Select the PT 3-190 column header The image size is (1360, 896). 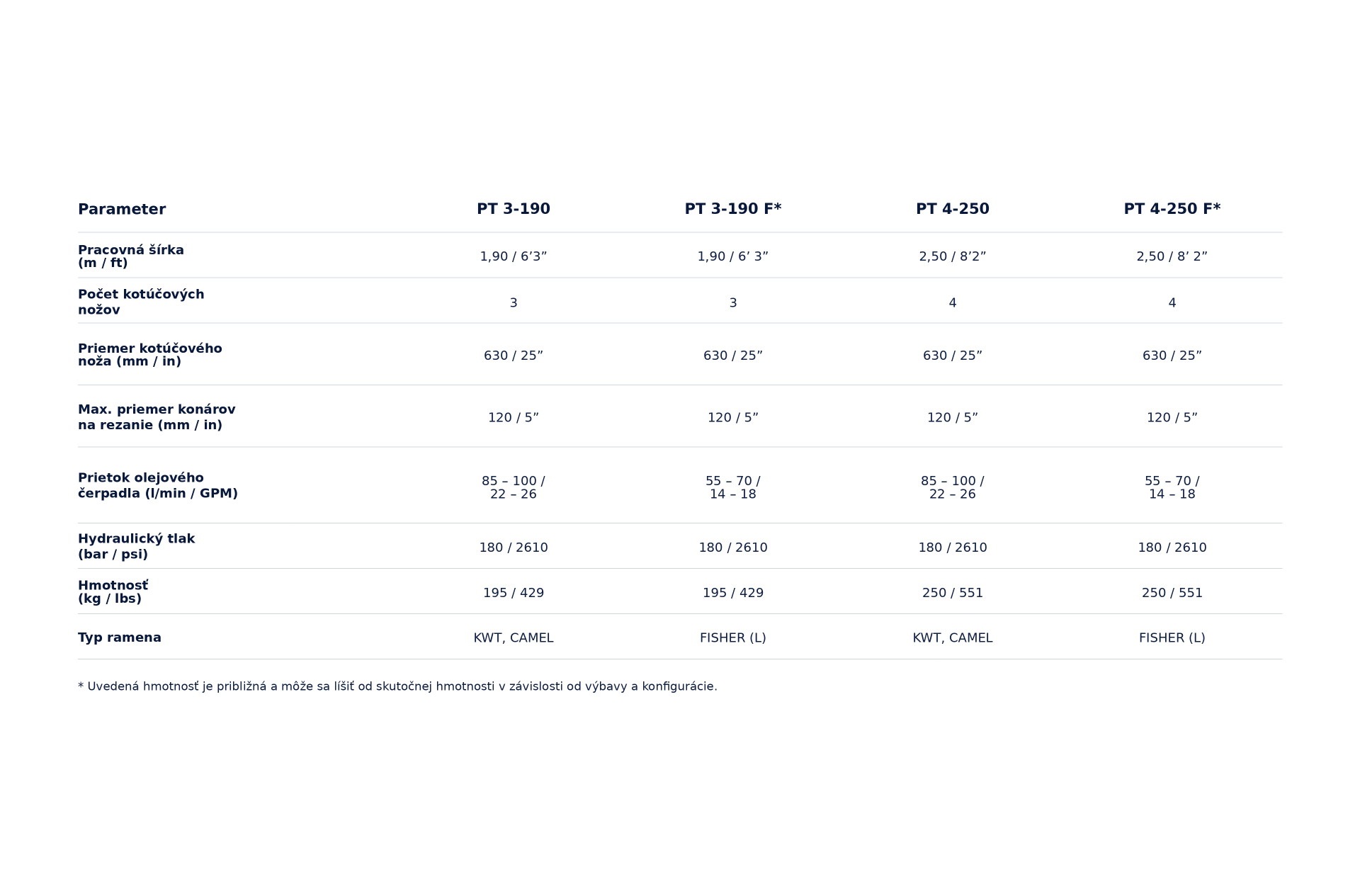514,209
